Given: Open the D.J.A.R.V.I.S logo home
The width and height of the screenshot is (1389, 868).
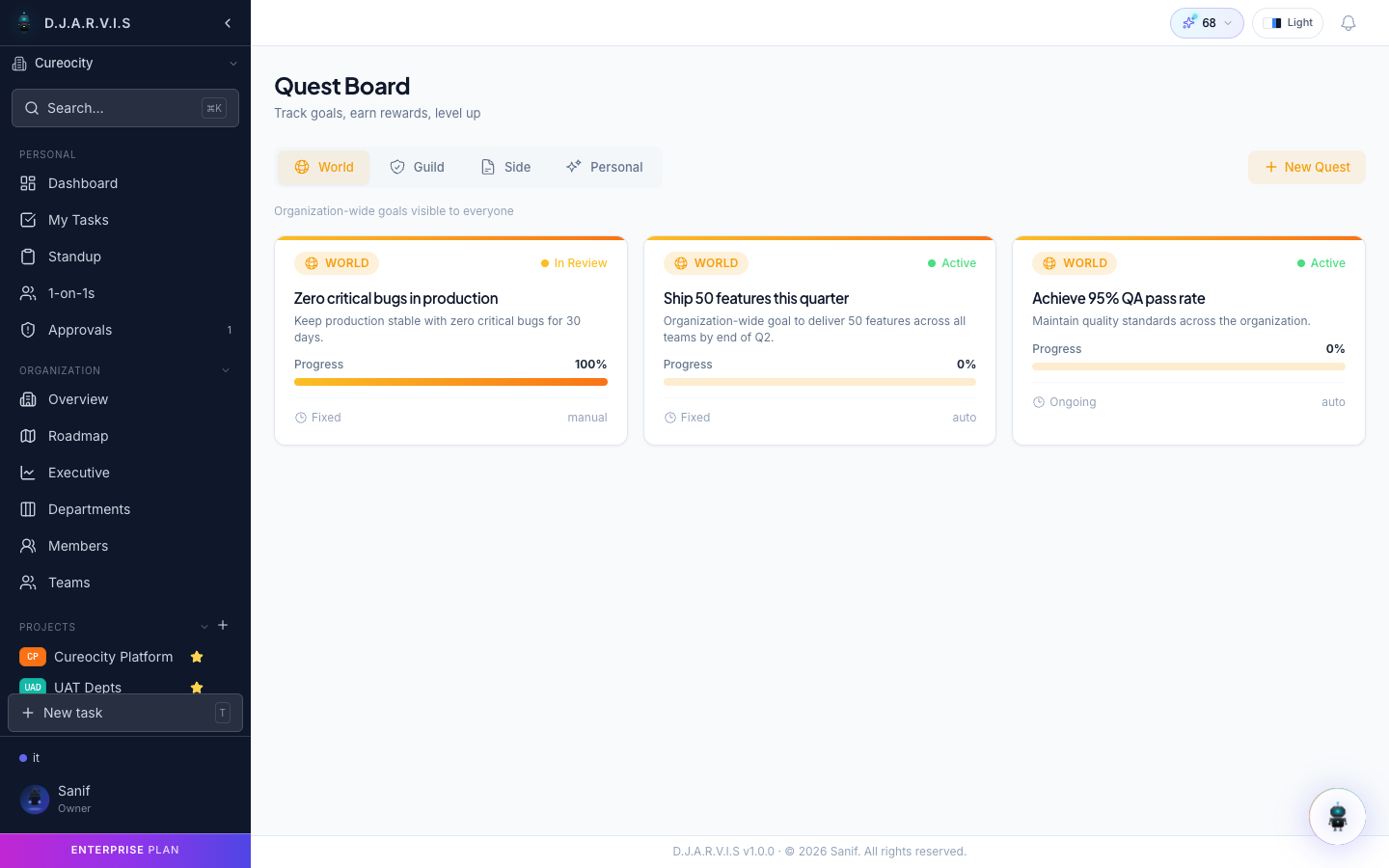Looking at the screenshot, I should 73,23.
